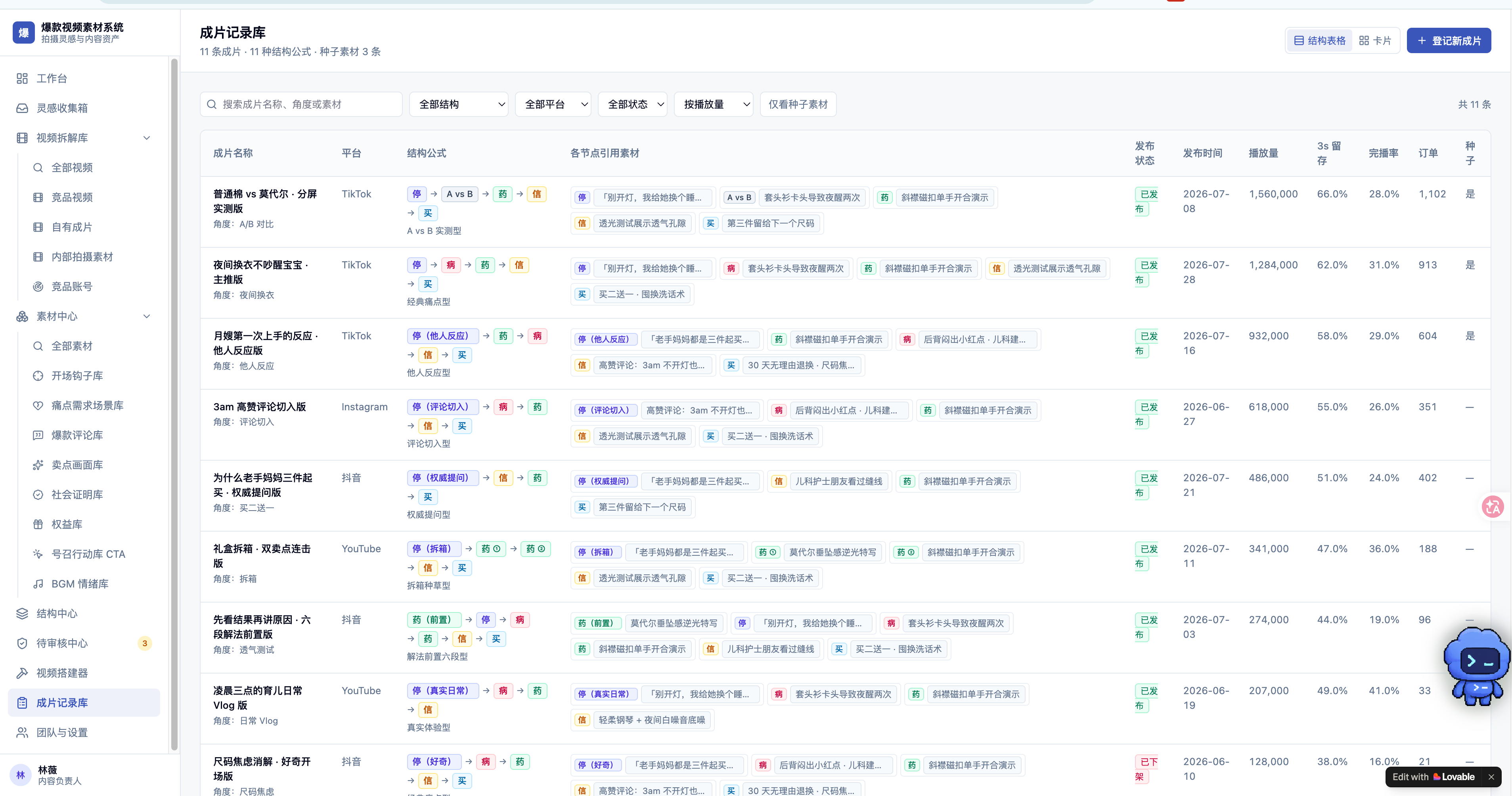Collapse the 素材中心 section chevron
The image size is (1512, 796).
147,316
